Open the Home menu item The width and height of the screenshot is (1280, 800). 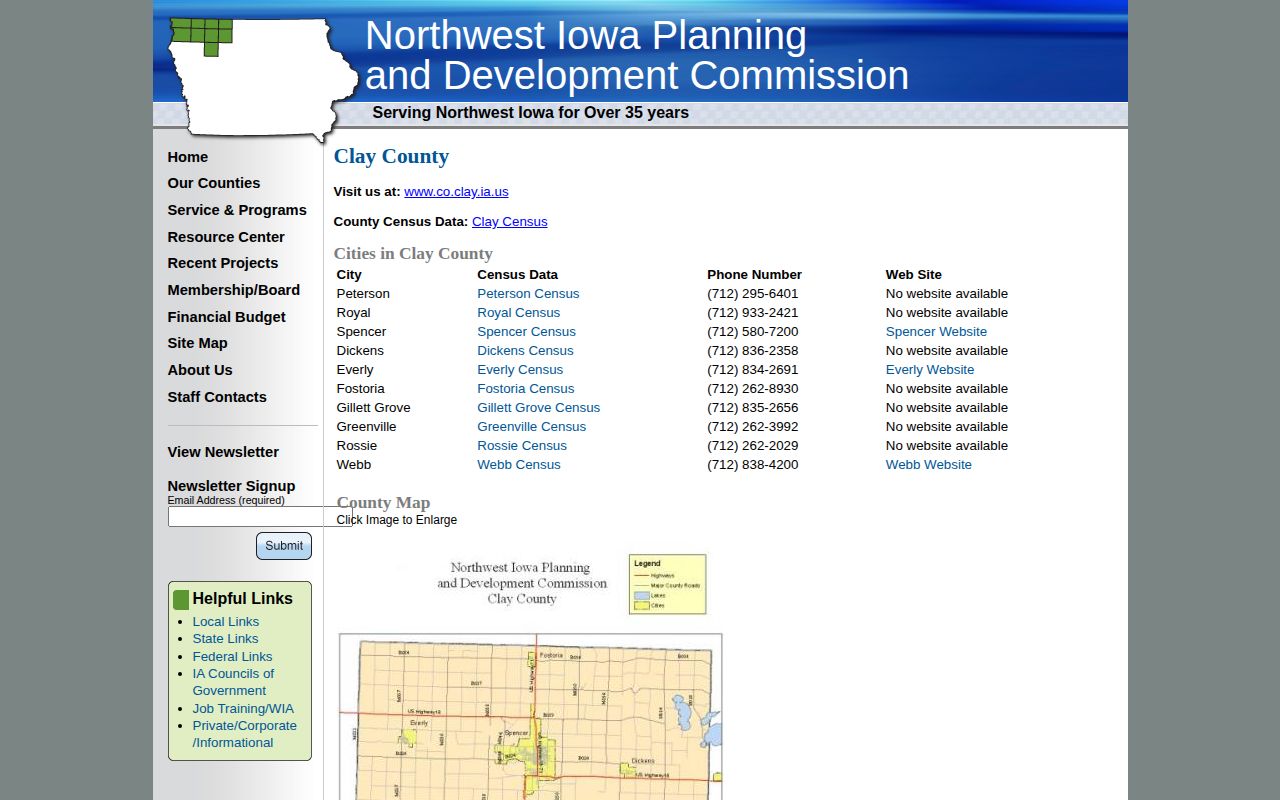(x=188, y=157)
